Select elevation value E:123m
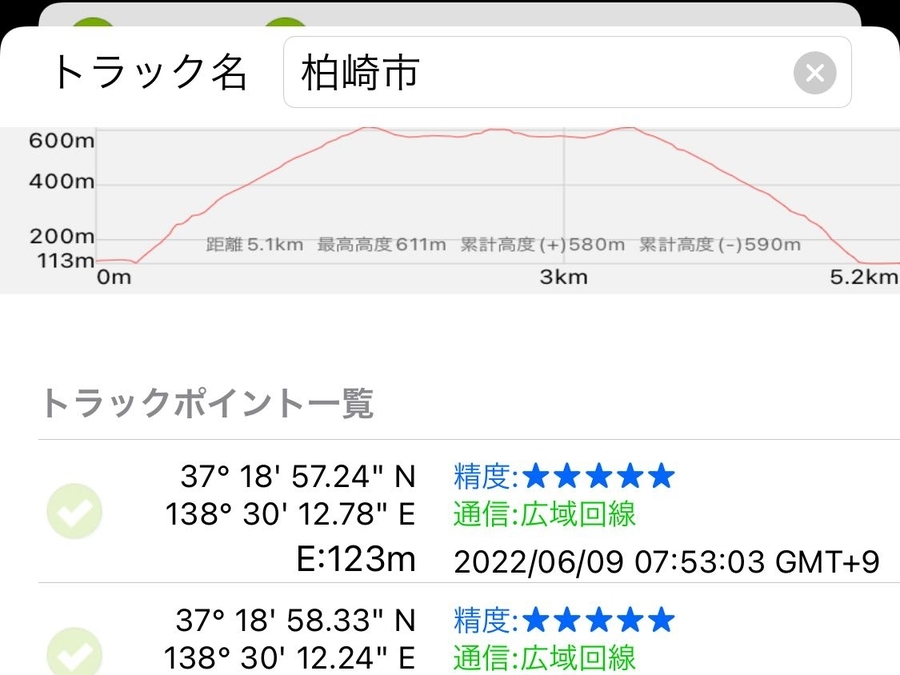The image size is (900, 675). point(355,559)
